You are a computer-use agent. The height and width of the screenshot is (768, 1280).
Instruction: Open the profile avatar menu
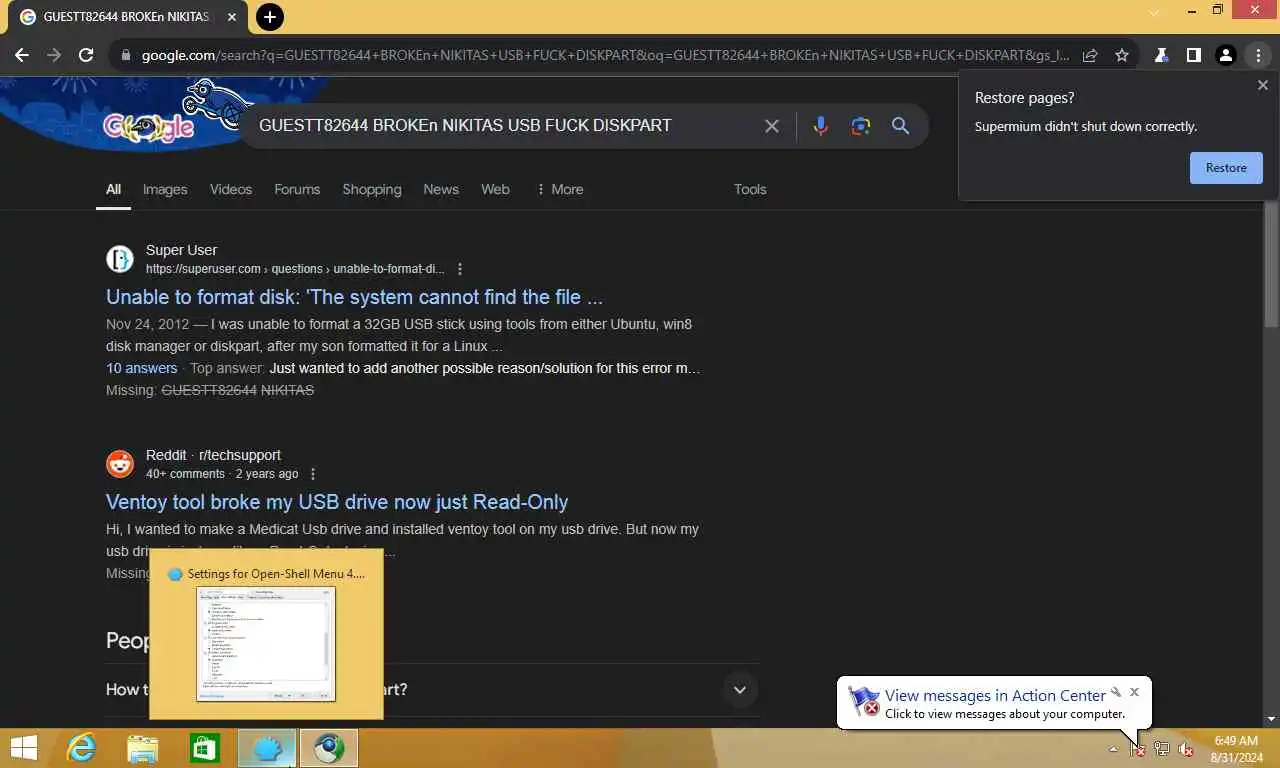coord(1226,56)
